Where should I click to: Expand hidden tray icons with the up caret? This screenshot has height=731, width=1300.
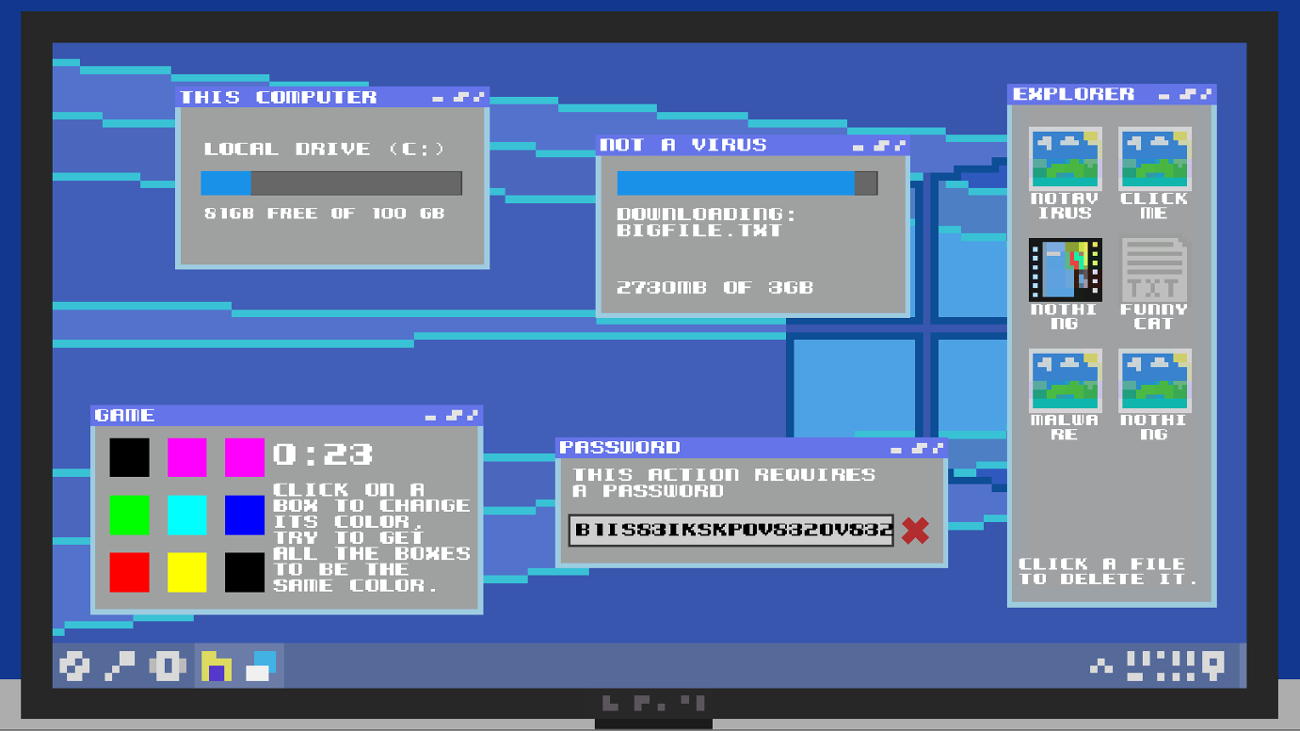(x=1101, y=665)
